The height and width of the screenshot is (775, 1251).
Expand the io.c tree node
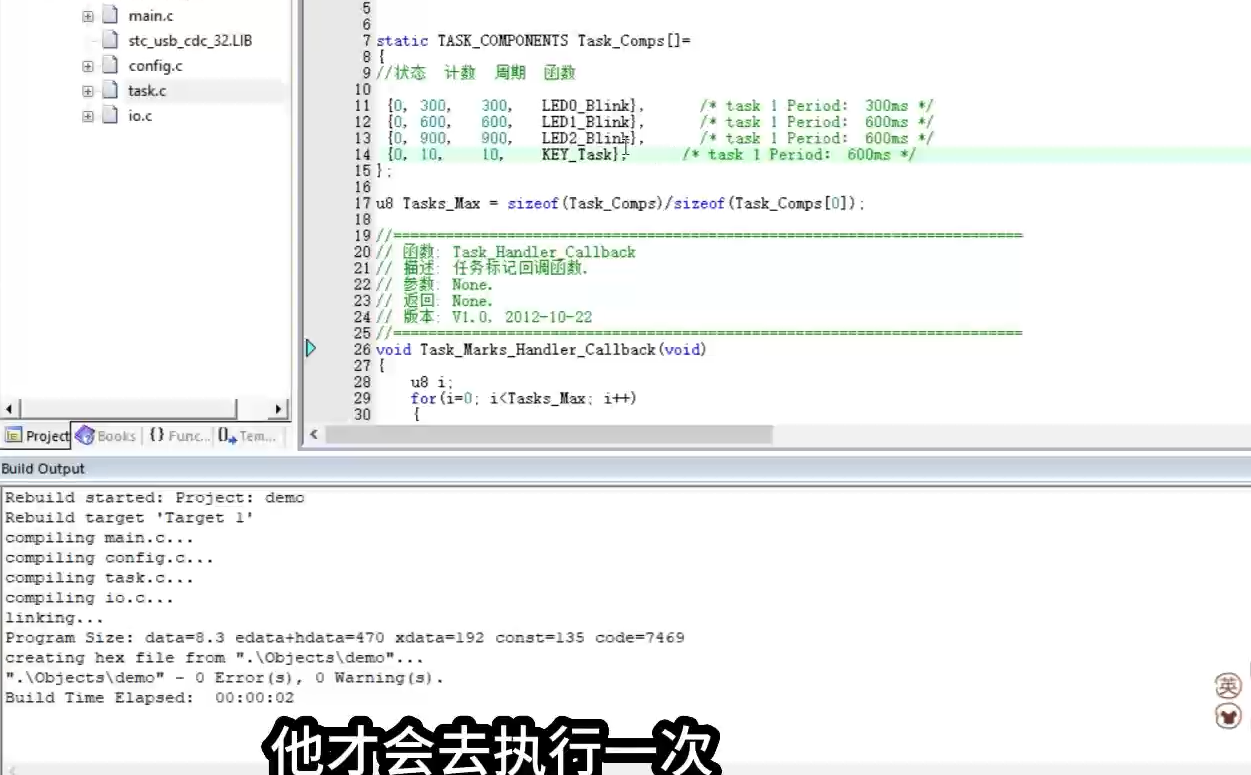(88, 116)
